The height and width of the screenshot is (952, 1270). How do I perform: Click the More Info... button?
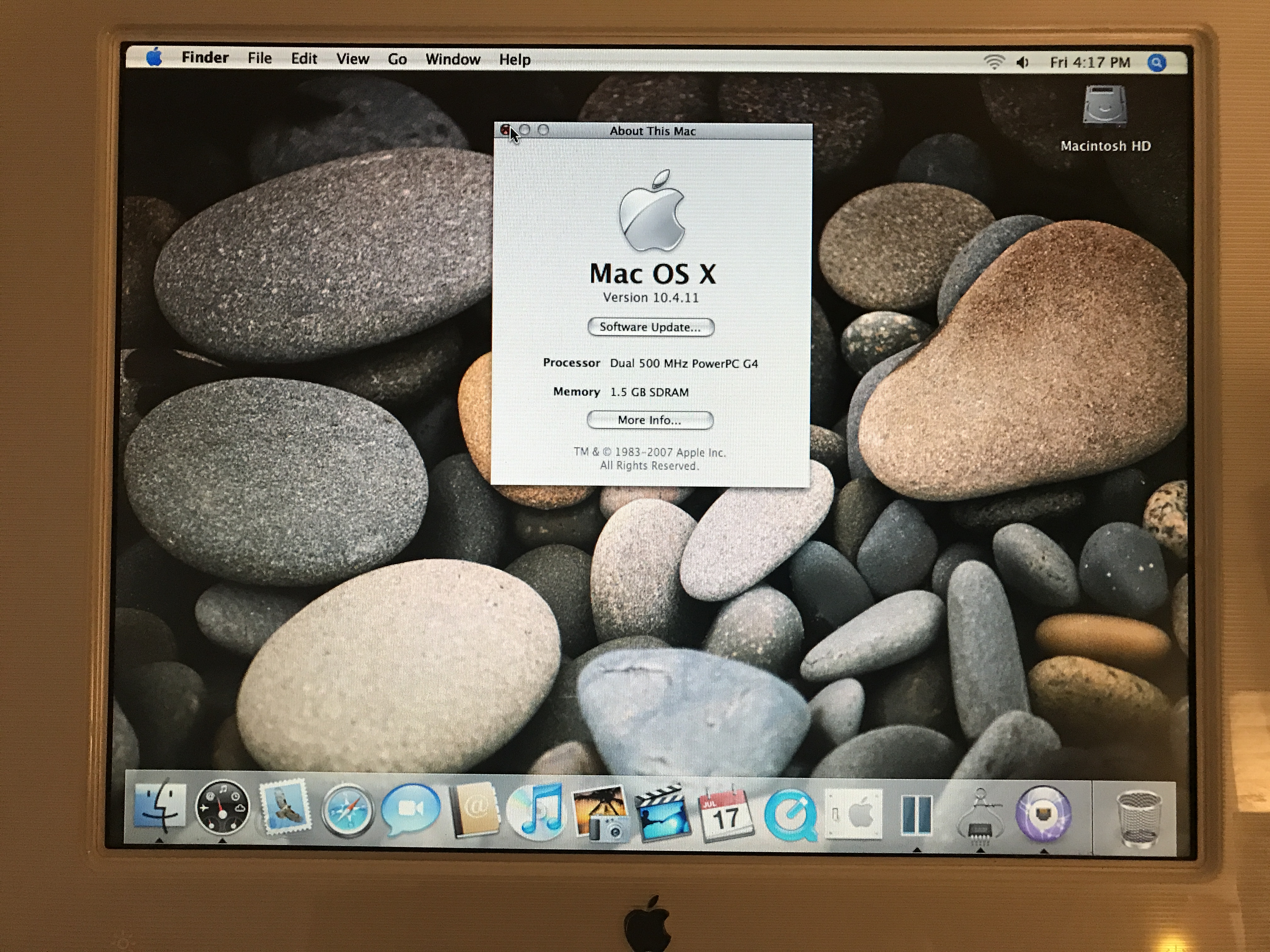click(650, 420)
